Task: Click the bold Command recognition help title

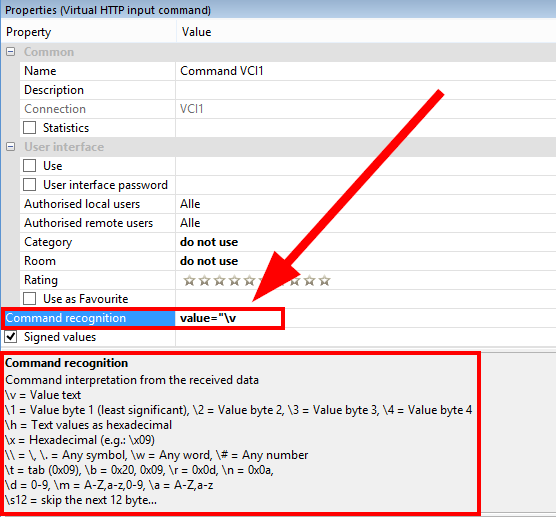Action: (x=66, y=363)
